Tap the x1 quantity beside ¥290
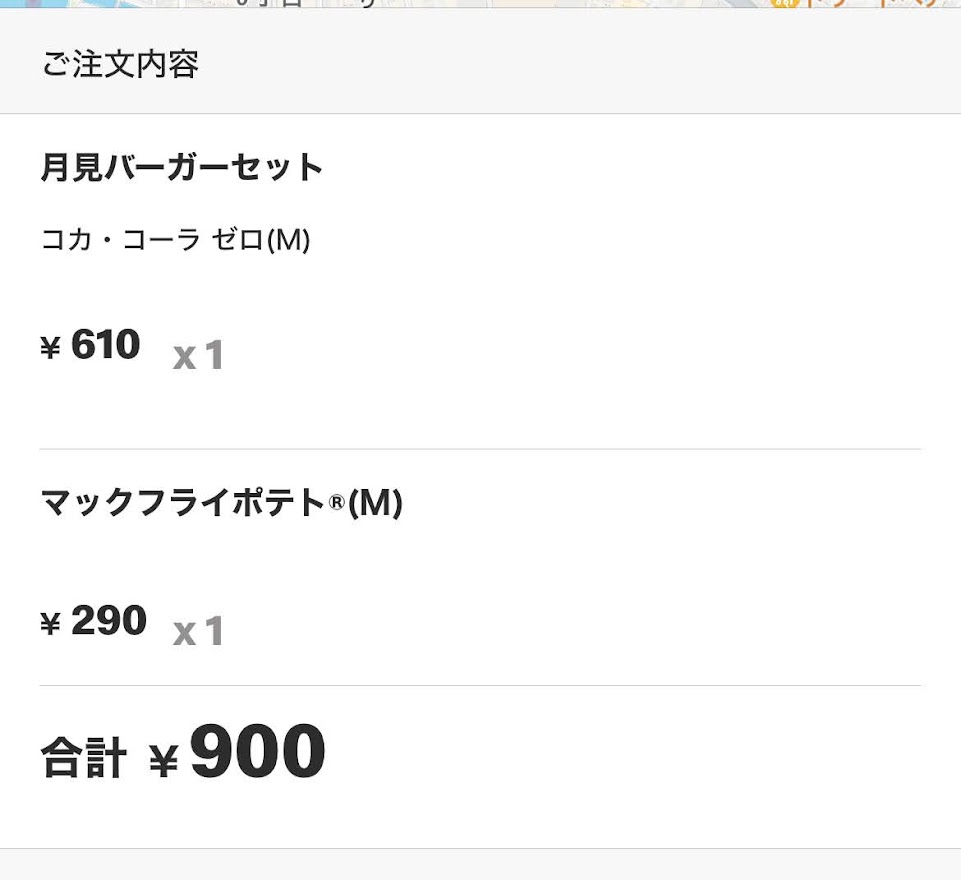This screenshot has width=961, height=880. 198,632
